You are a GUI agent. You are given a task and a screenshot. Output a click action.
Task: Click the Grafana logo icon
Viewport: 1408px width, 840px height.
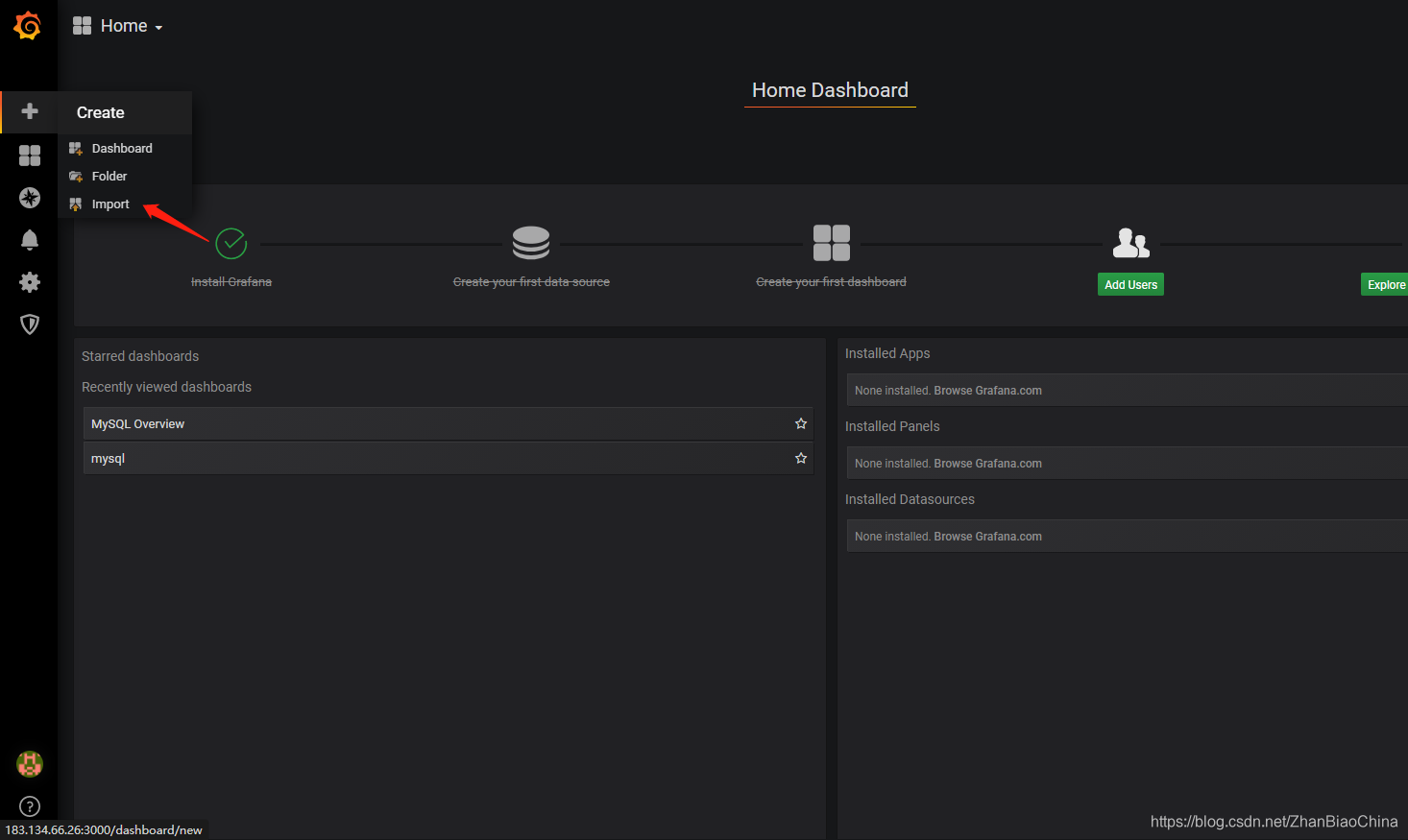click(28, 26)
